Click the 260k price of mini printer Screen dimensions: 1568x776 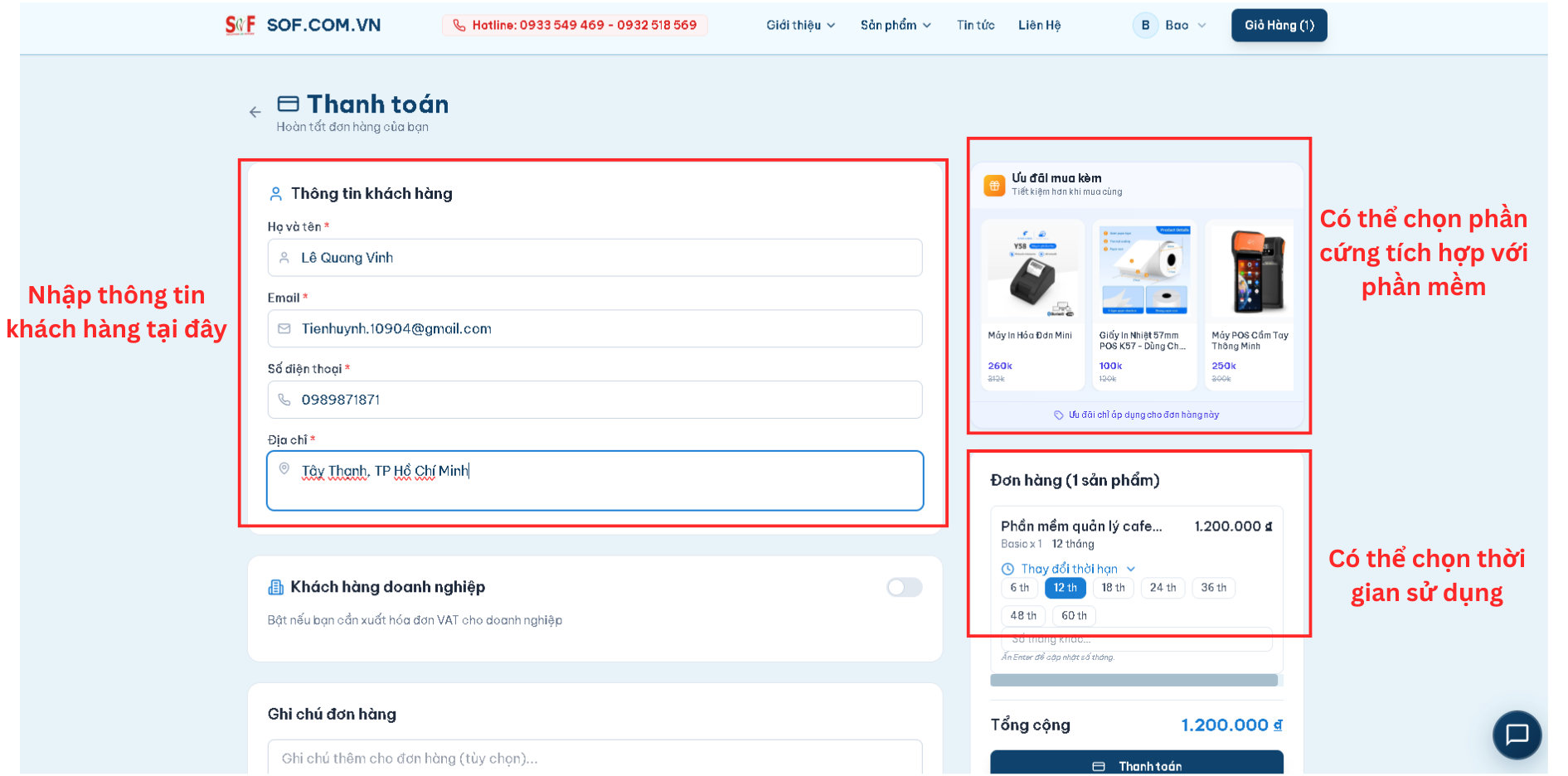point(1000,366)
